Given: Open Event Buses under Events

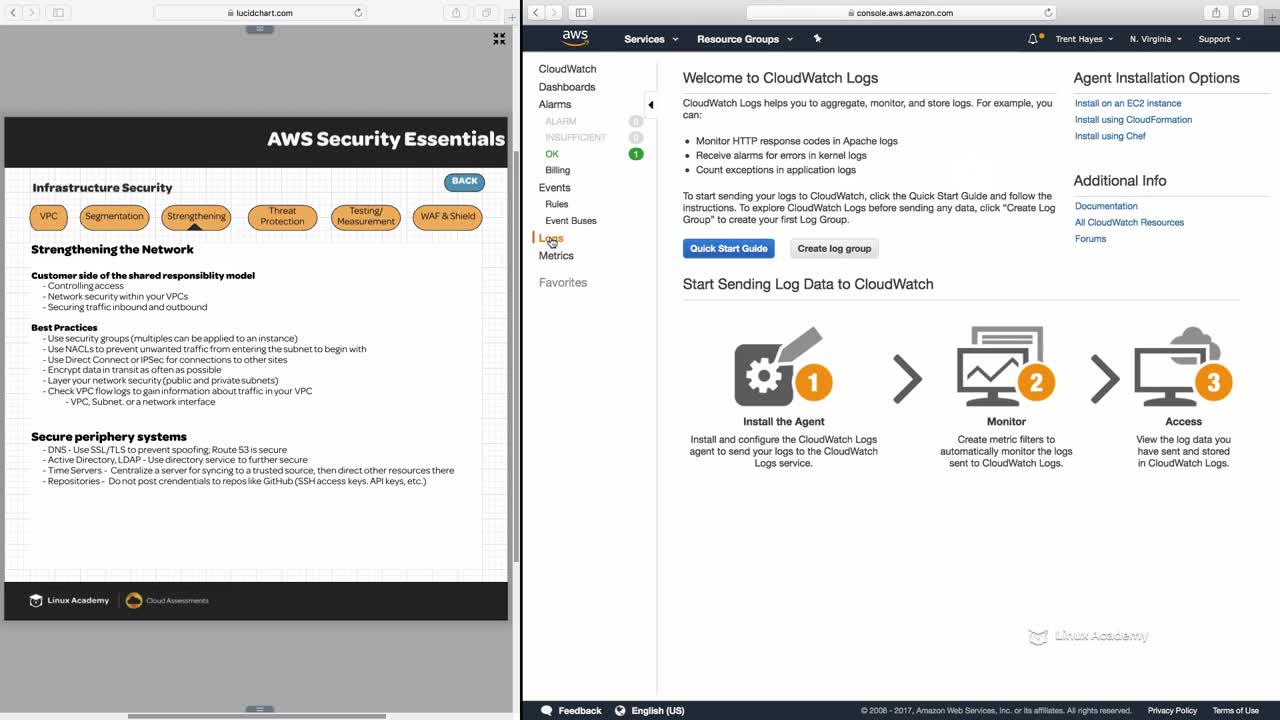Looking at the screenshot, I should (x=571, y=220).
